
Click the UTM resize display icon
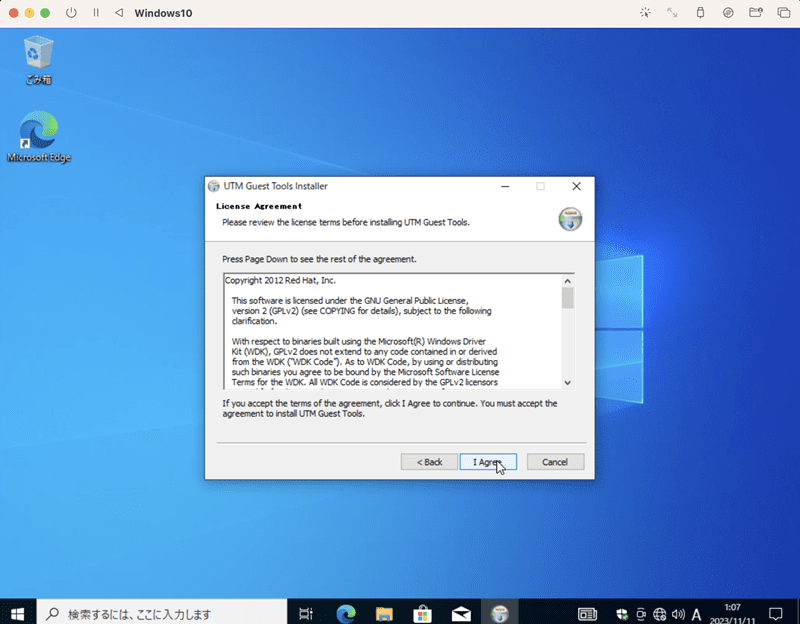(x=672, y=13)
